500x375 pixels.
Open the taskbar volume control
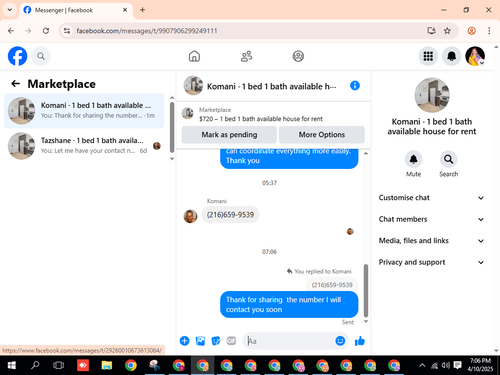pos(445,365)
